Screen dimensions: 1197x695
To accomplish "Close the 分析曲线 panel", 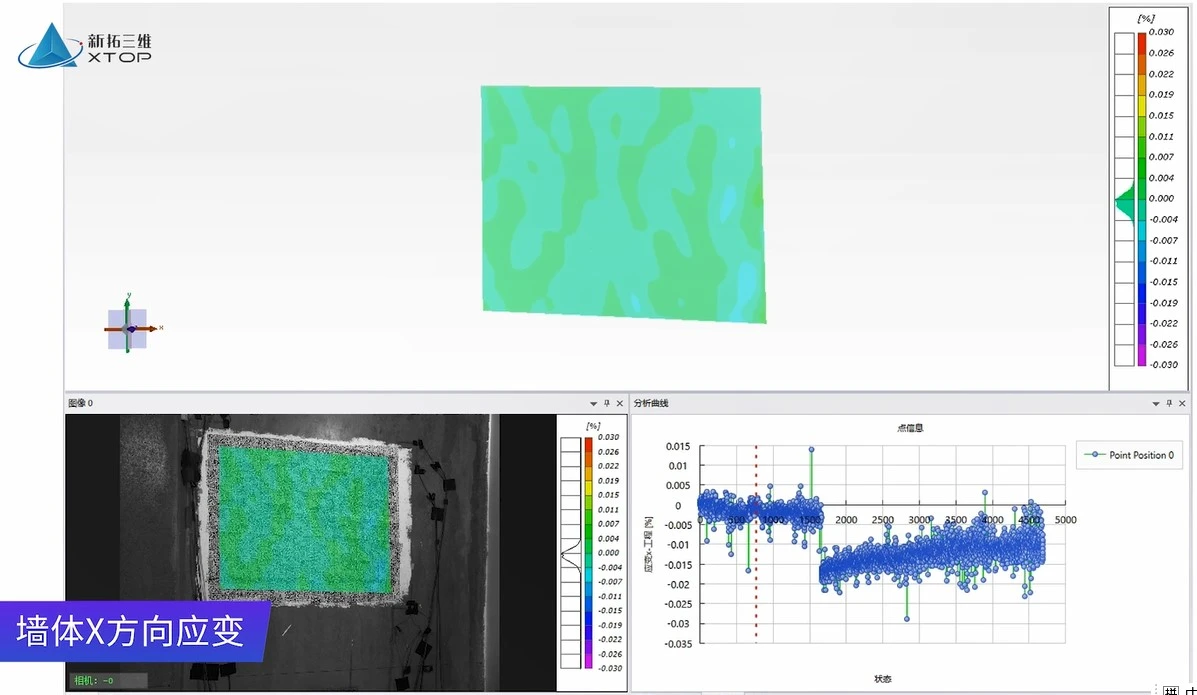I will coord(1182,403).
